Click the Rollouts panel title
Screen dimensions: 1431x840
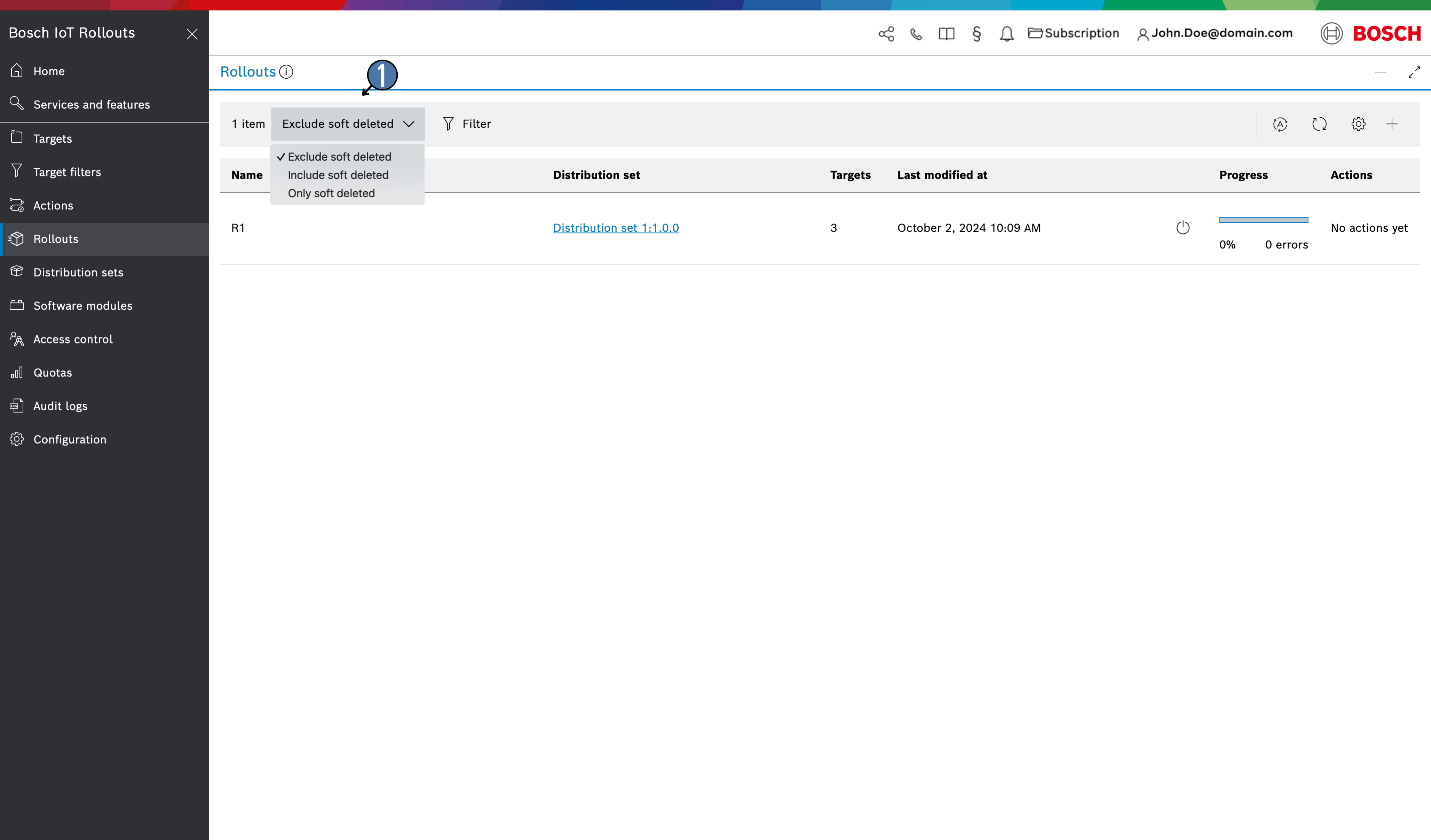click(x=247, y=72)
